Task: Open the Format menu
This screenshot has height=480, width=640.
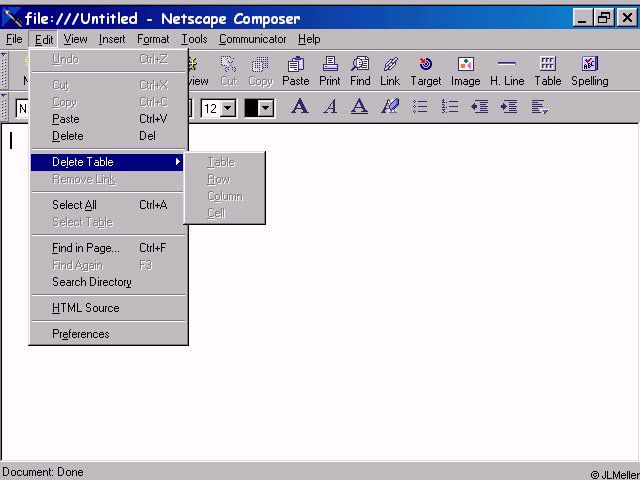Action: tap(153, 39)
